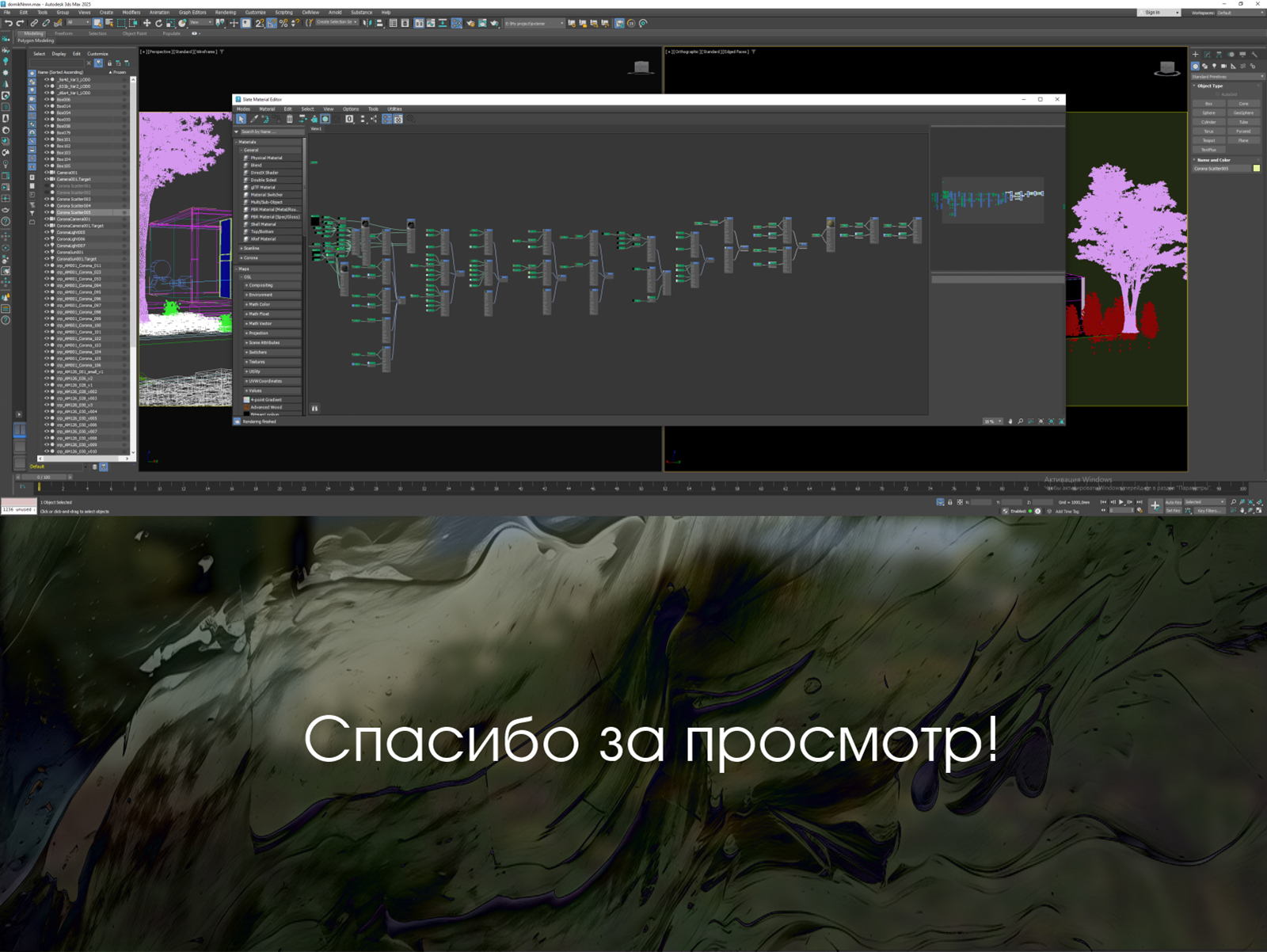Toggle selection lock icon on status bar
1267x952 pixels.
(950, 501)
